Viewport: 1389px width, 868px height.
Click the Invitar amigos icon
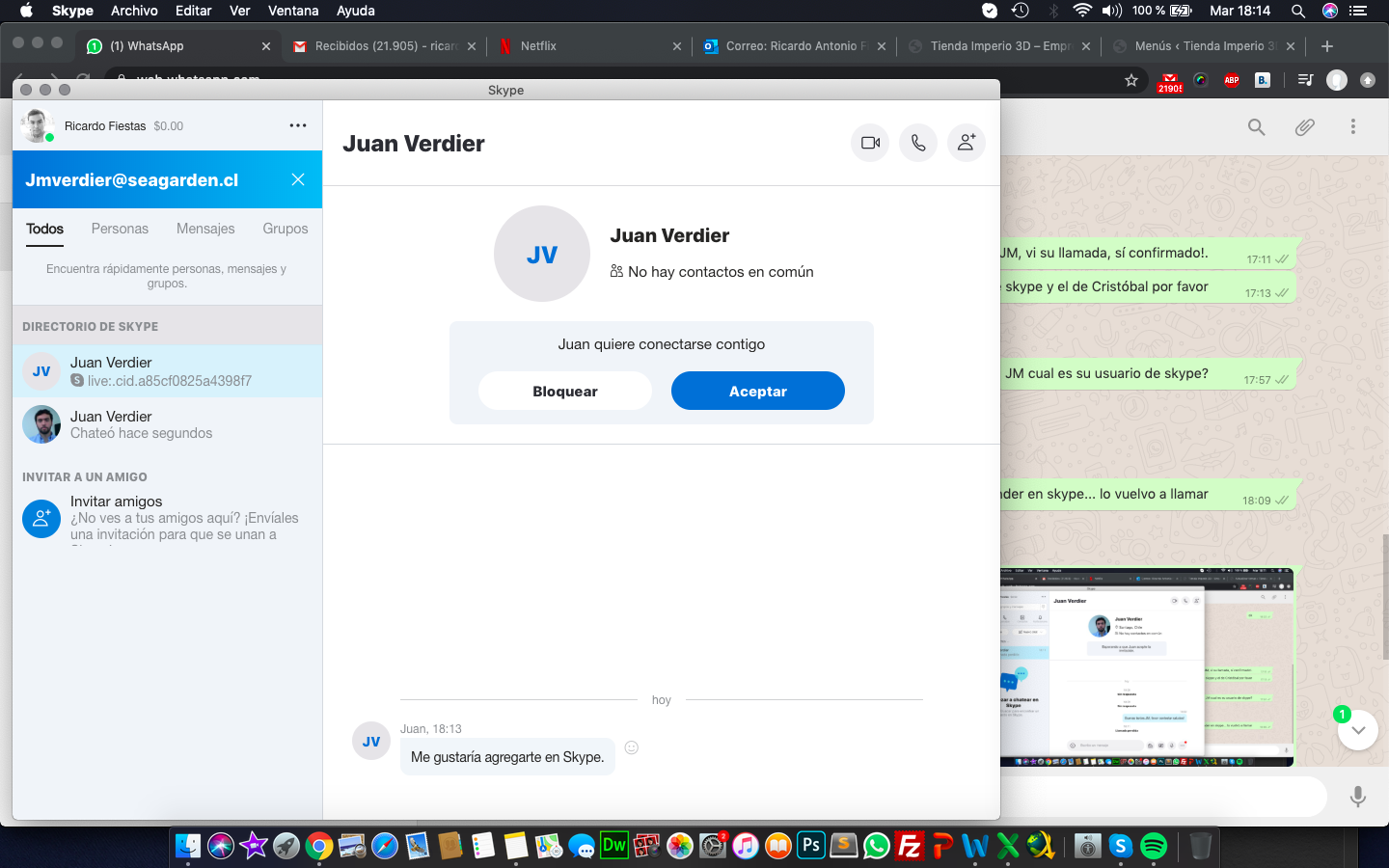pos(41,519)
